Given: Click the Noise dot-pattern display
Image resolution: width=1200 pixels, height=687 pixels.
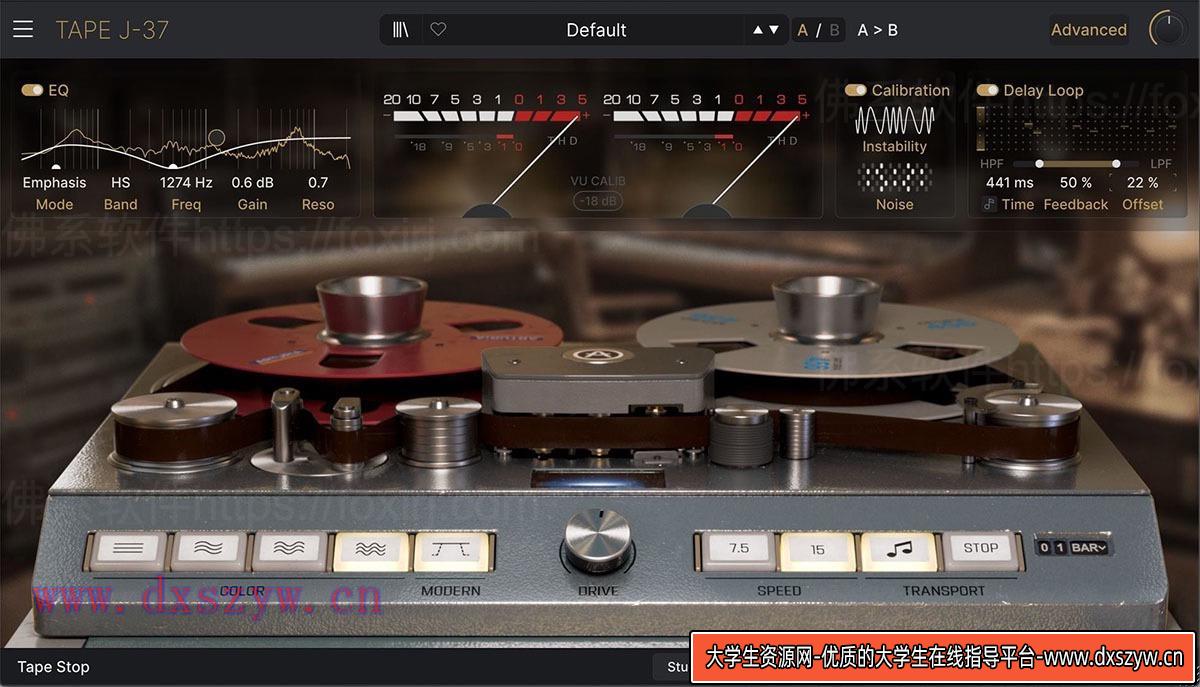Looking at the screenshot, I should pos(895,178).
